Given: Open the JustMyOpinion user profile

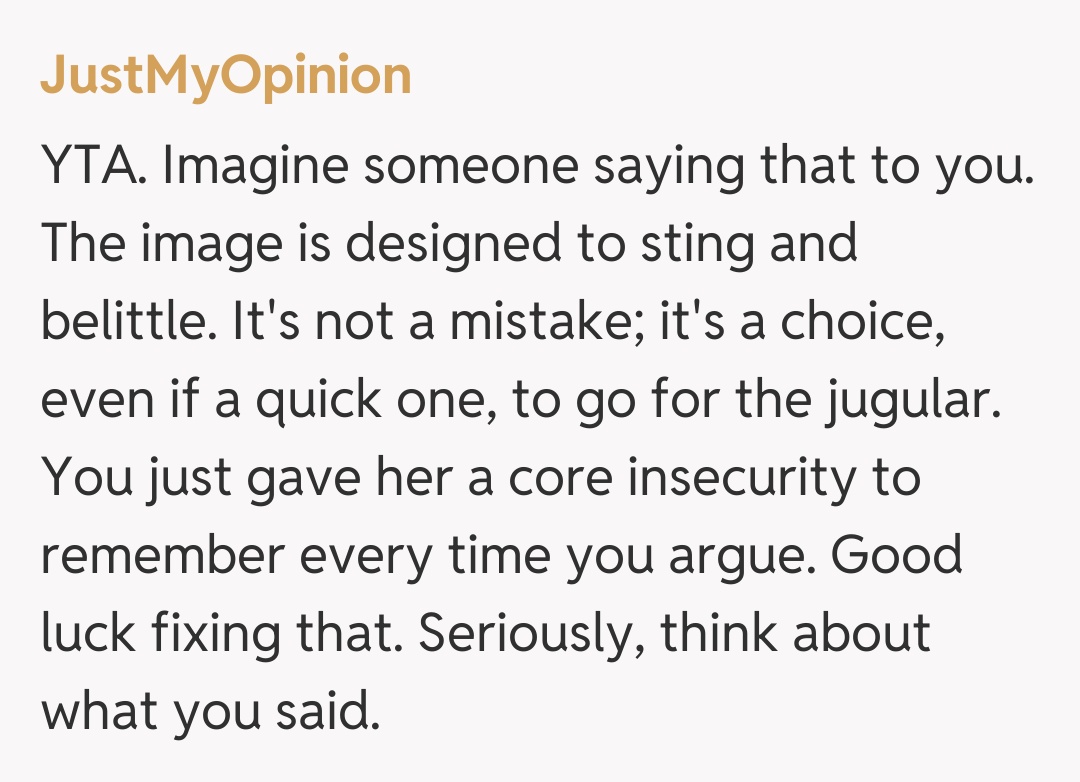Looking at the screenshot, I should coord(225,76).
